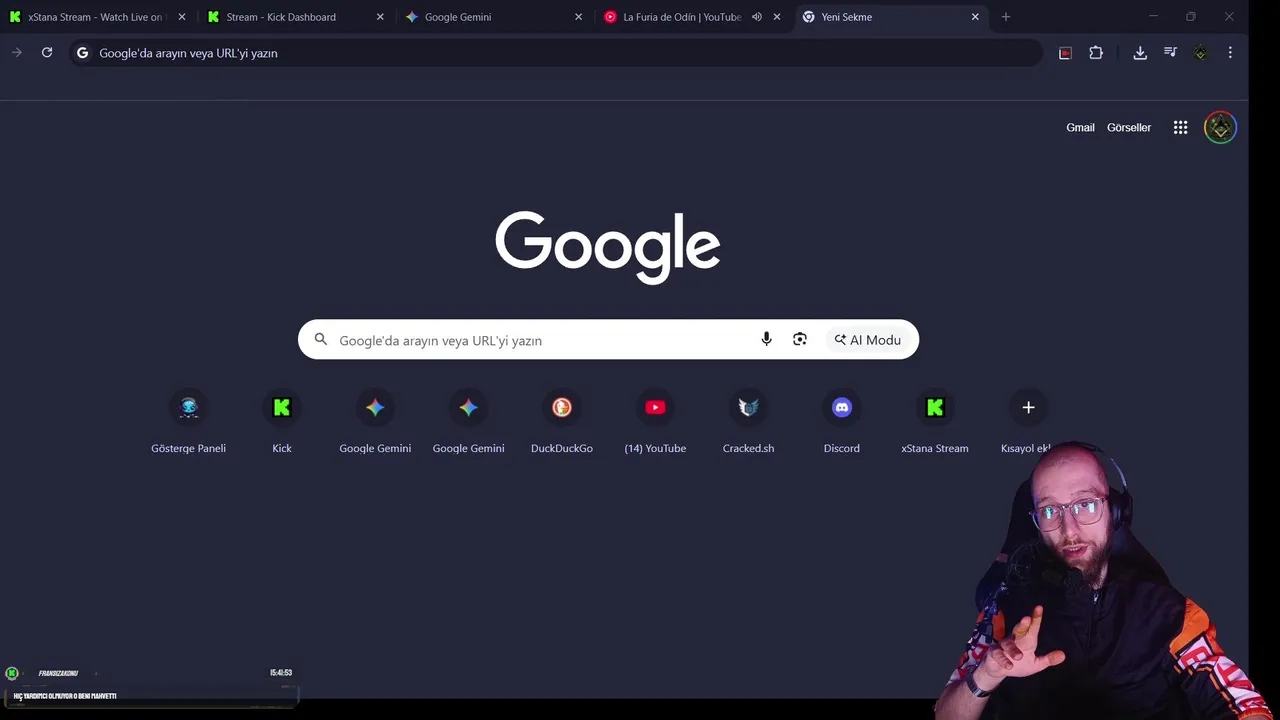Click the AI Modu button
Screen dimensions: 1280x720
pos(868,340)
